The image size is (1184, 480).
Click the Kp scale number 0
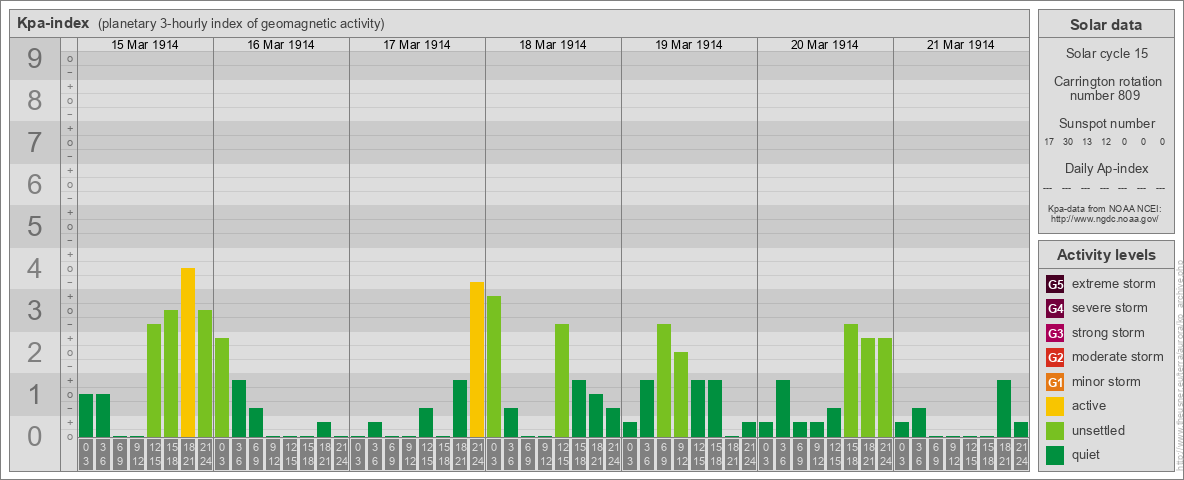pos(34,436)
